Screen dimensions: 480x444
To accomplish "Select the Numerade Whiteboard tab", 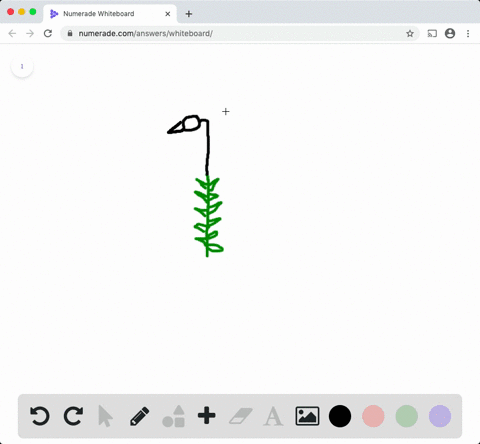I will tap(110, 14).
